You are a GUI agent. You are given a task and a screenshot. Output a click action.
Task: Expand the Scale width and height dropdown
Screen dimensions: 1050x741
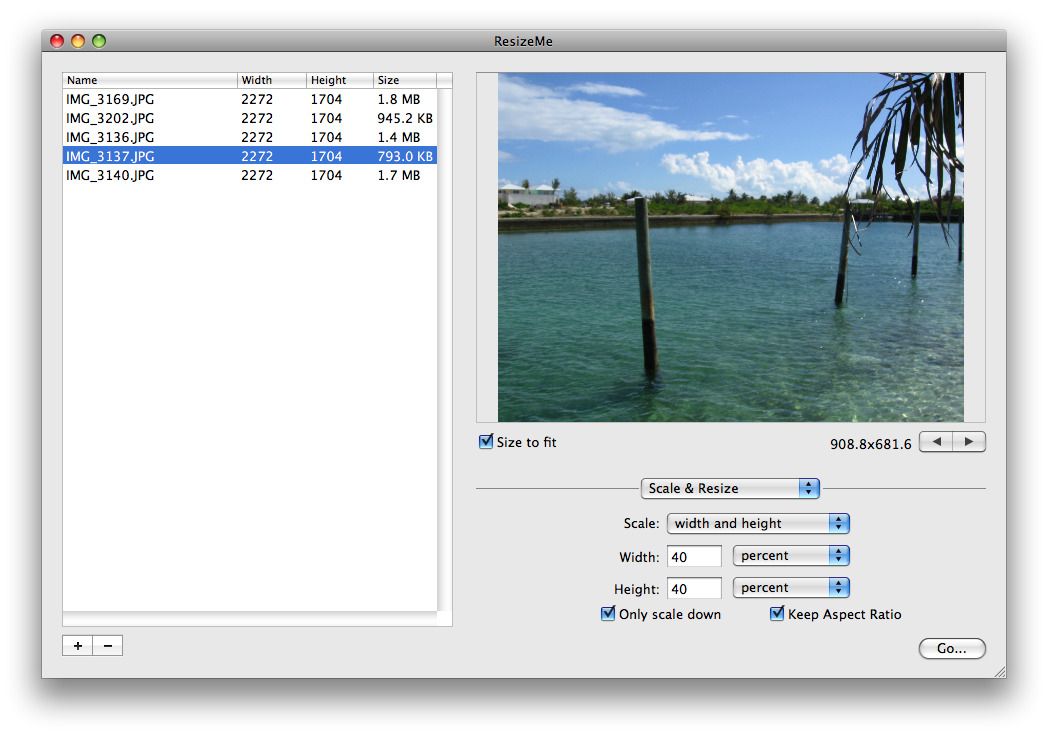point(758,523)
